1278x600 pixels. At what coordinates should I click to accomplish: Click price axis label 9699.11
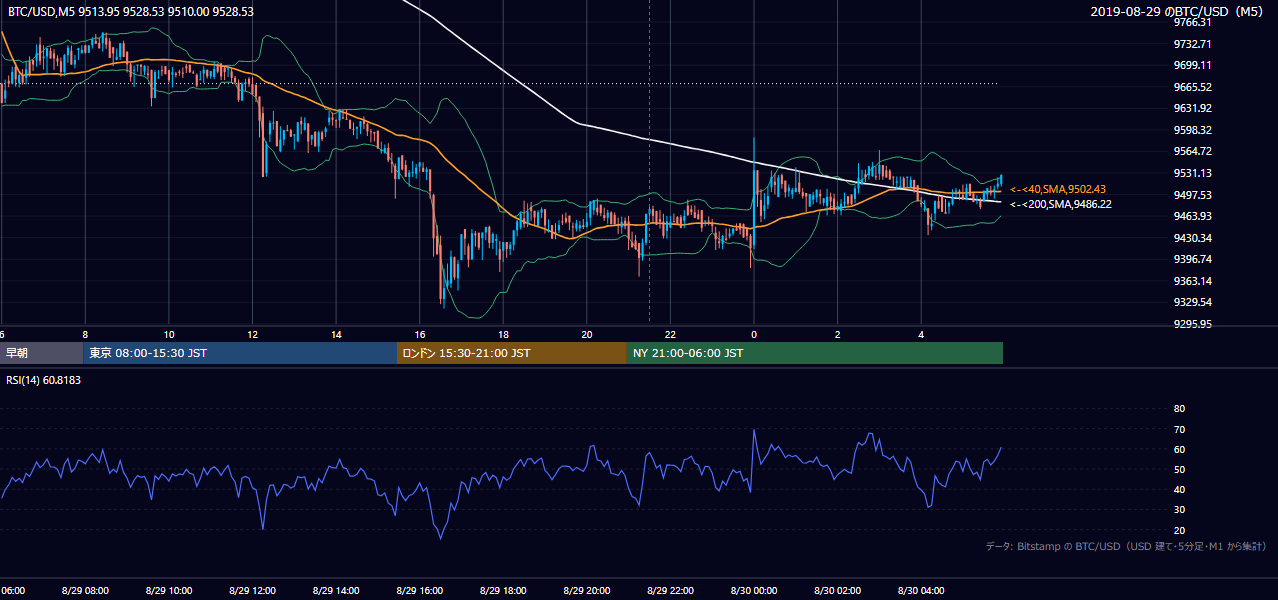click(1192, 65)
